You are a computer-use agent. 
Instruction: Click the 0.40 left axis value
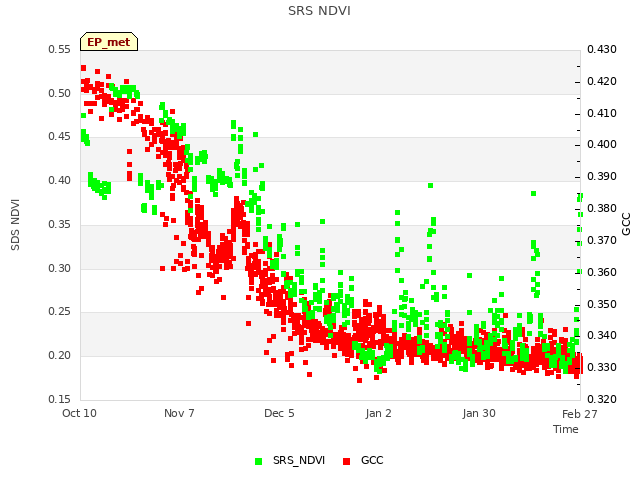pyautogui.click(x=60, y=180)
